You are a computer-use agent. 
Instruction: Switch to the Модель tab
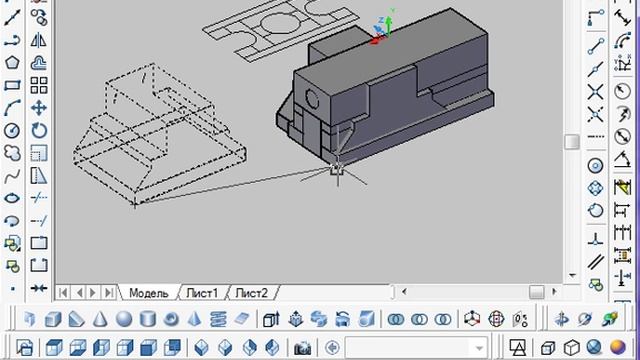click(x=149, y=293)
